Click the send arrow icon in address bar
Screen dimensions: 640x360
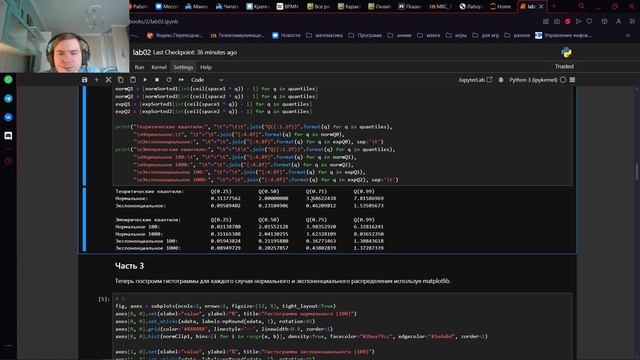point(578,21)
